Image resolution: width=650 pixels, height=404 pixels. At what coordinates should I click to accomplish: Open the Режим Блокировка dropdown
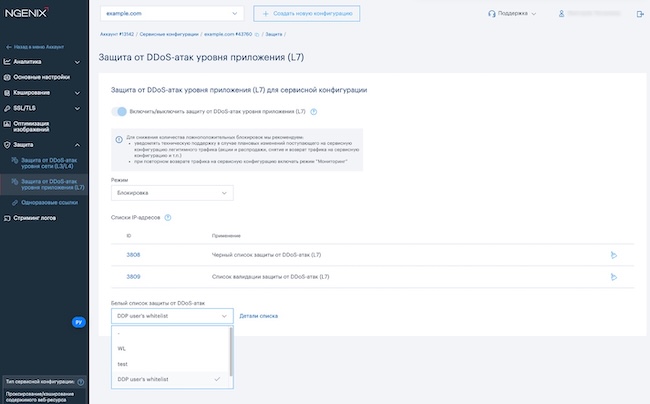click(172, 192)
